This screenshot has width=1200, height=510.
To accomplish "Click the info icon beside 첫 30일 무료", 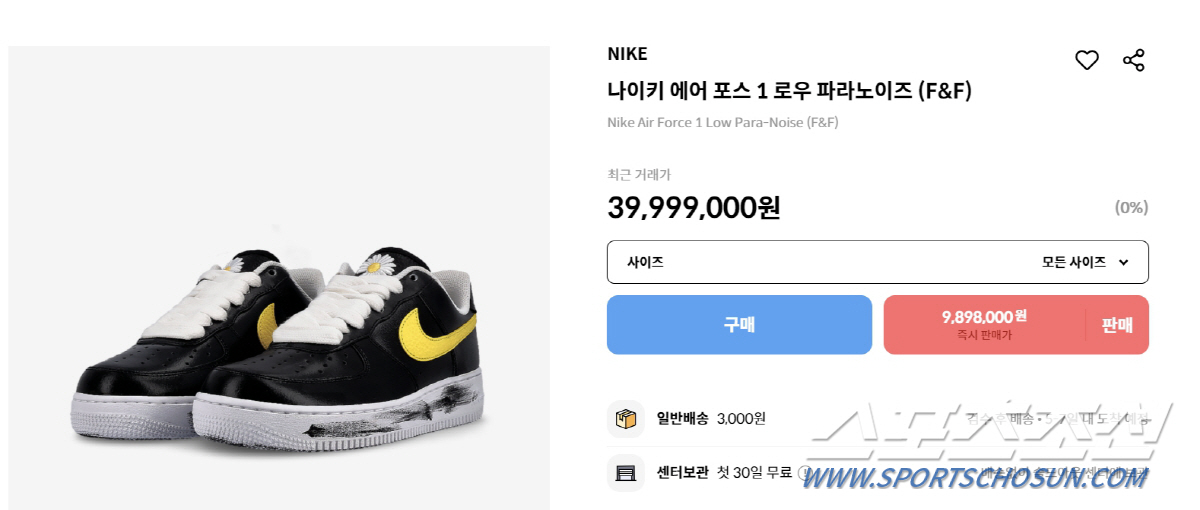I will [x=804, y=473].
